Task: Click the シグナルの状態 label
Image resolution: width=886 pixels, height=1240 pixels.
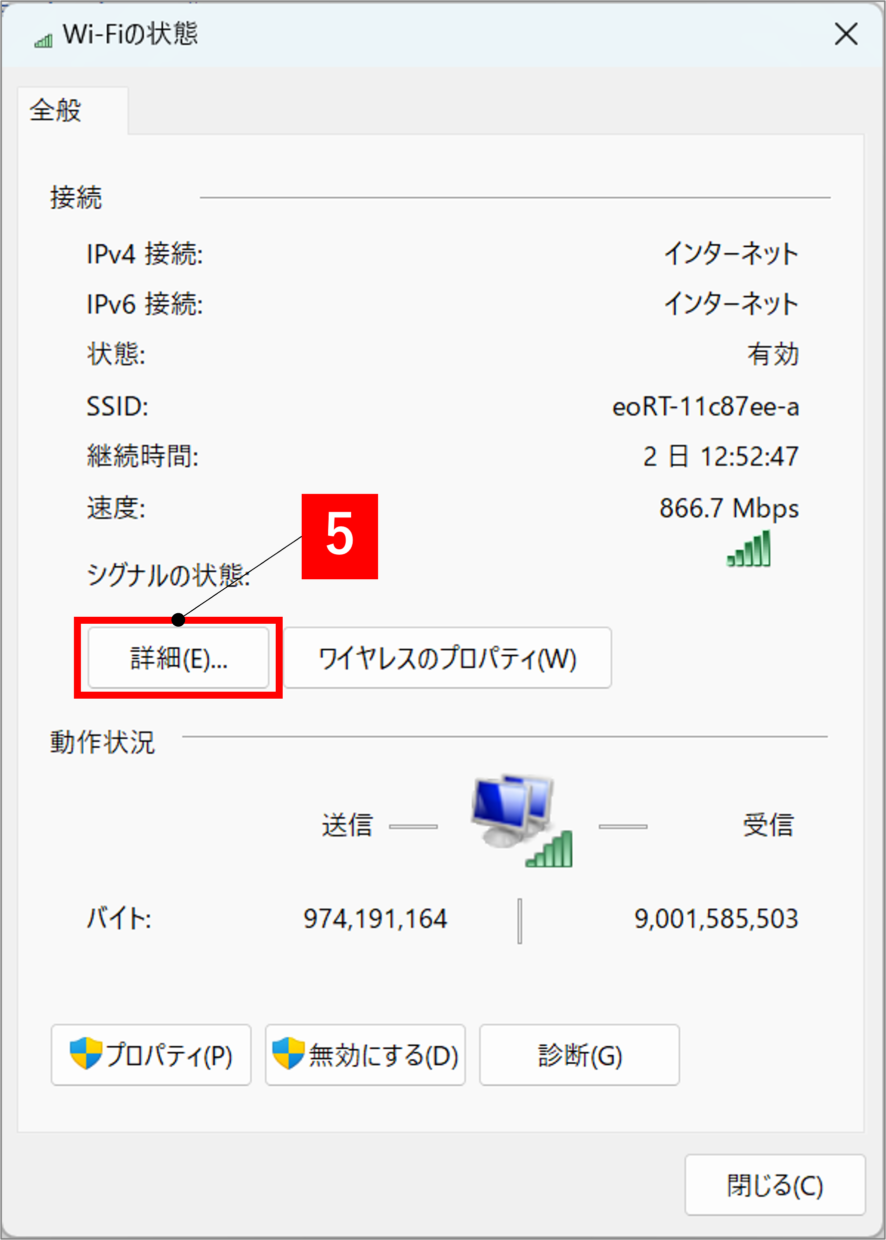Action: (x=168, y=576)
